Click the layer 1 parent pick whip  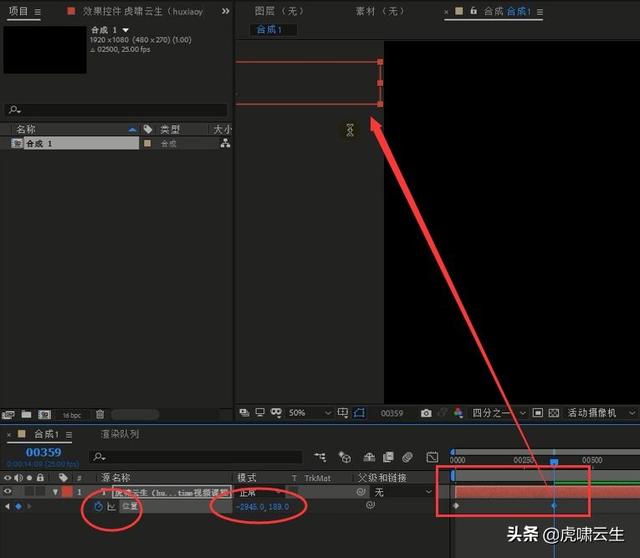(360, 492)
